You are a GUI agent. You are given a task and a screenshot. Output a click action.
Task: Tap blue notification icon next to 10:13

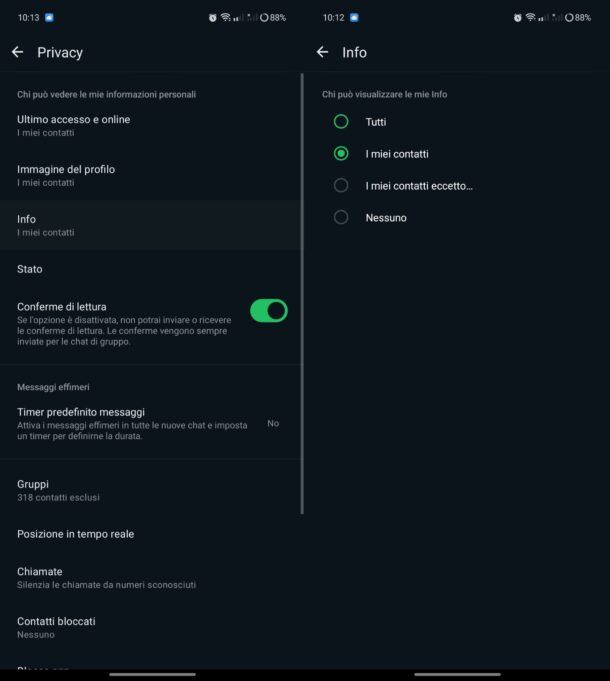[49, 17]
